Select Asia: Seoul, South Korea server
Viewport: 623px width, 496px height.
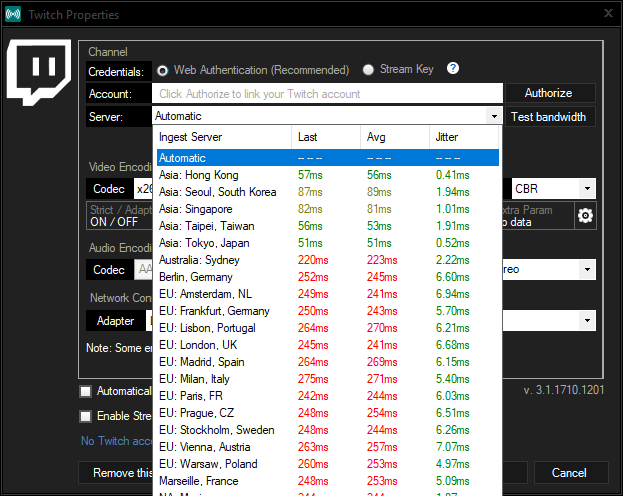(x=328, y=192)
